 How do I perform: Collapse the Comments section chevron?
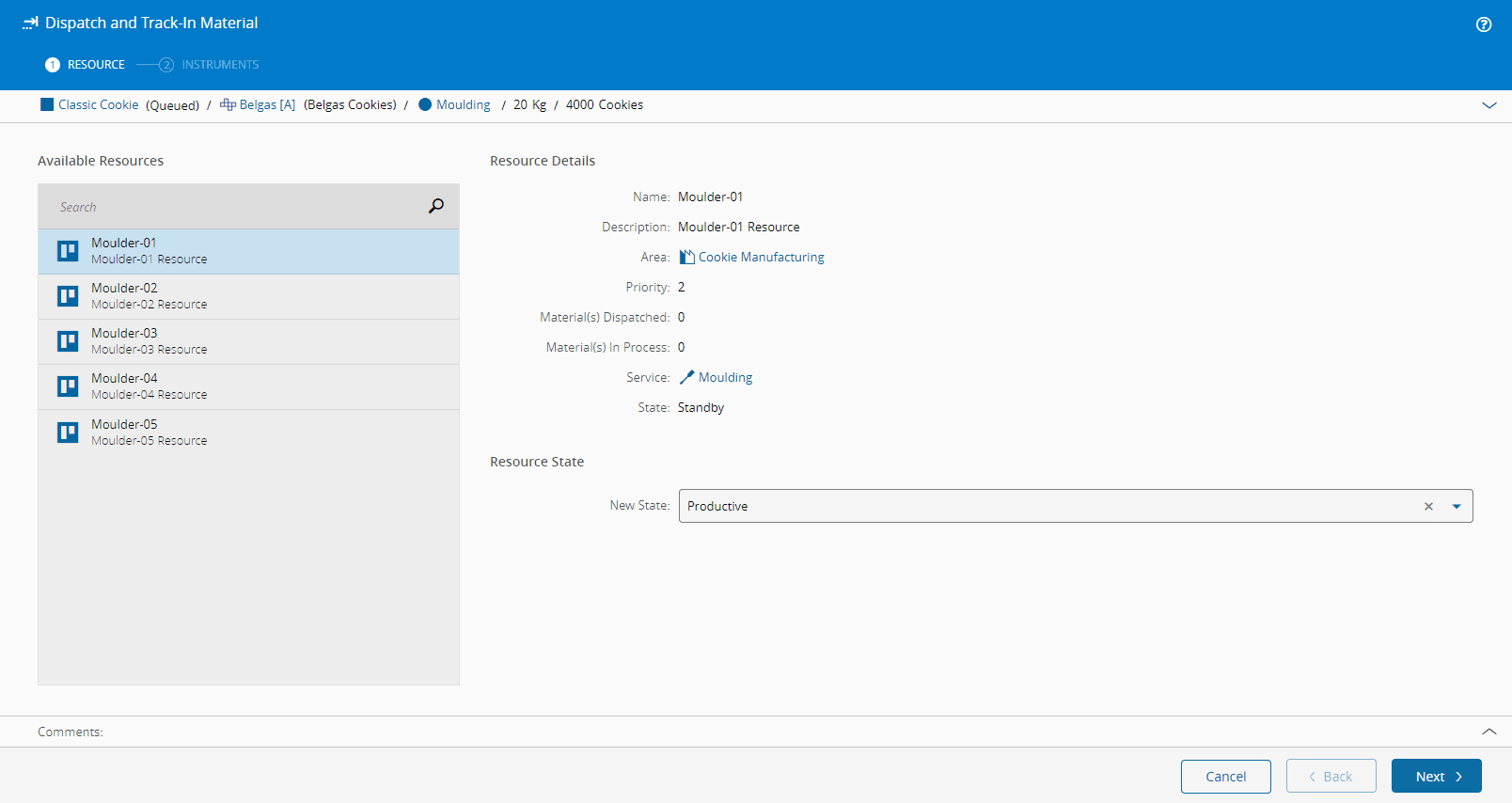click(1488, 732)
